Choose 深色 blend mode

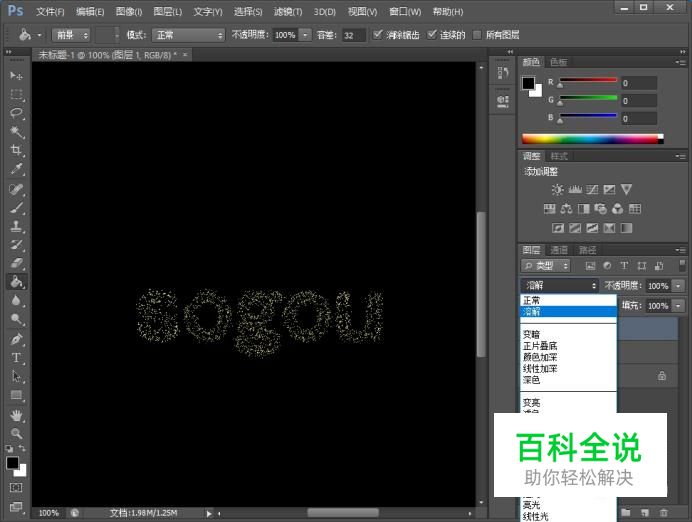(568, 380)
